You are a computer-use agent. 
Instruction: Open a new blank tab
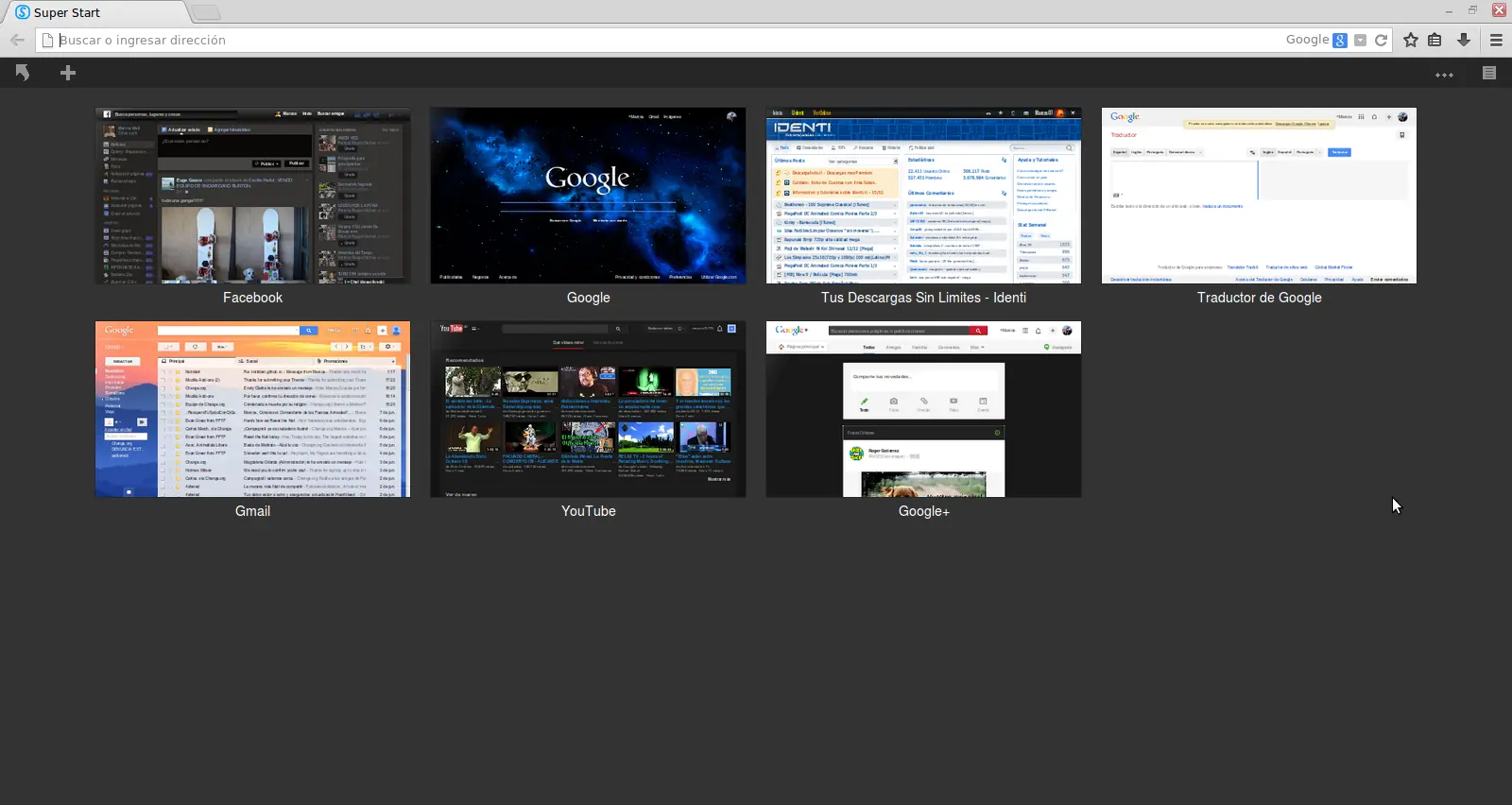click(206, 12)
